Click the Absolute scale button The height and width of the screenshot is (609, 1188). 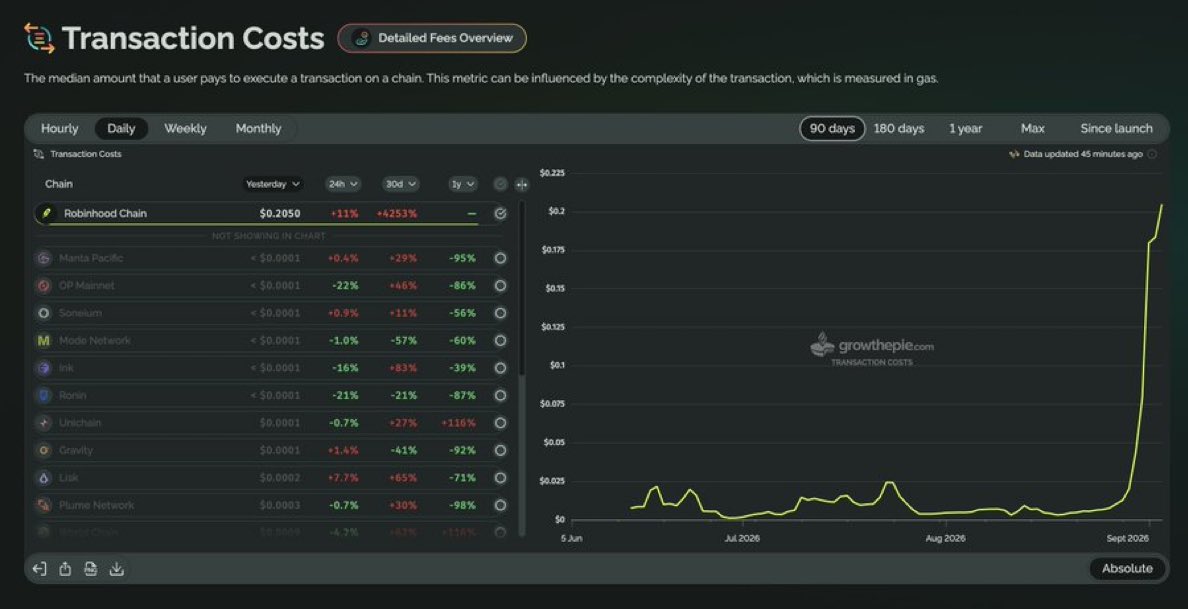click(x=1127, y=569)
